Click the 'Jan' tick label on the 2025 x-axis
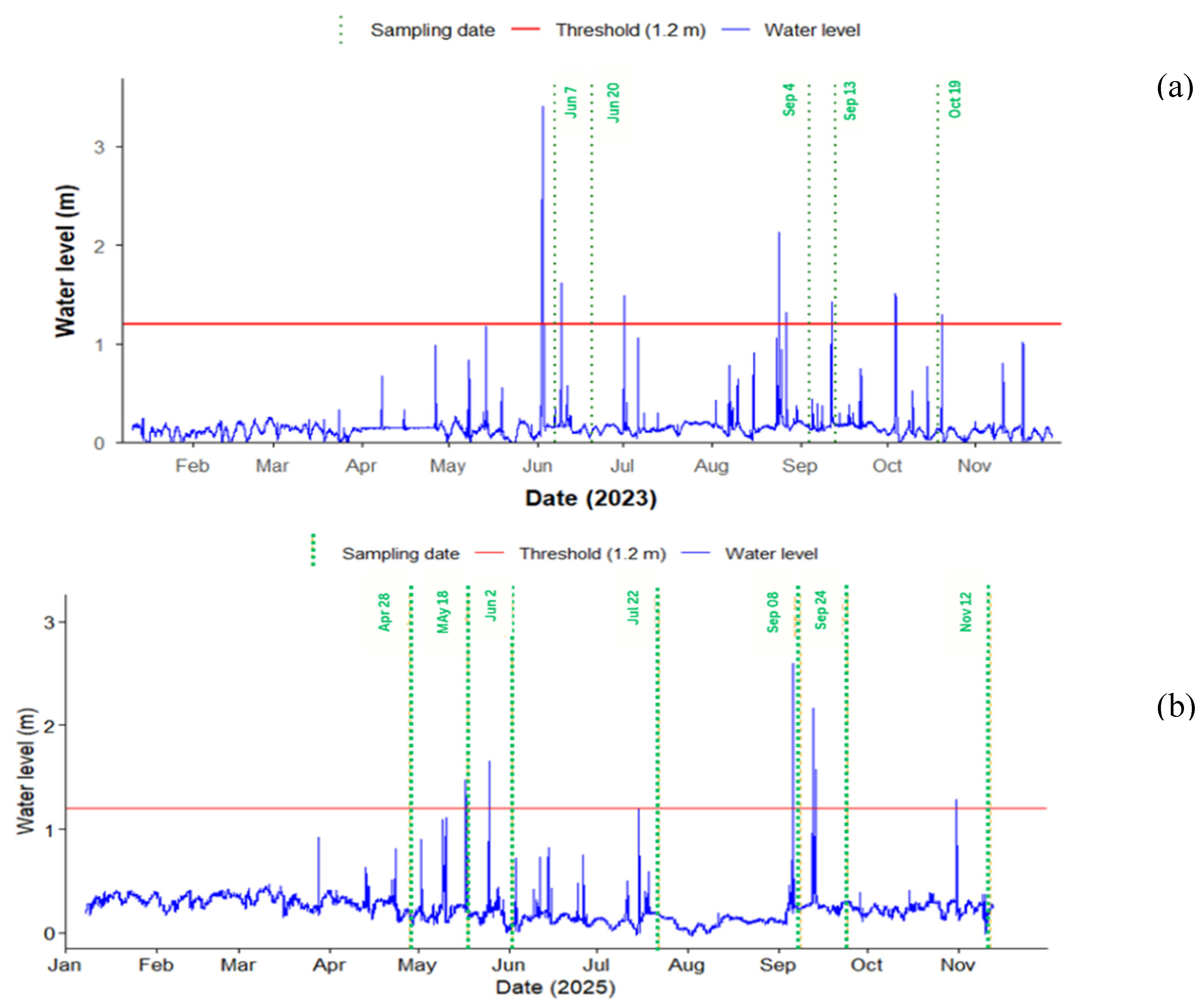This screenshot has height=1007, width=1204. tap(64, 965)
